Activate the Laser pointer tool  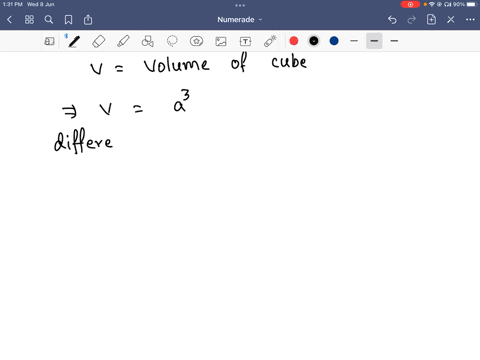coord(270,41)
